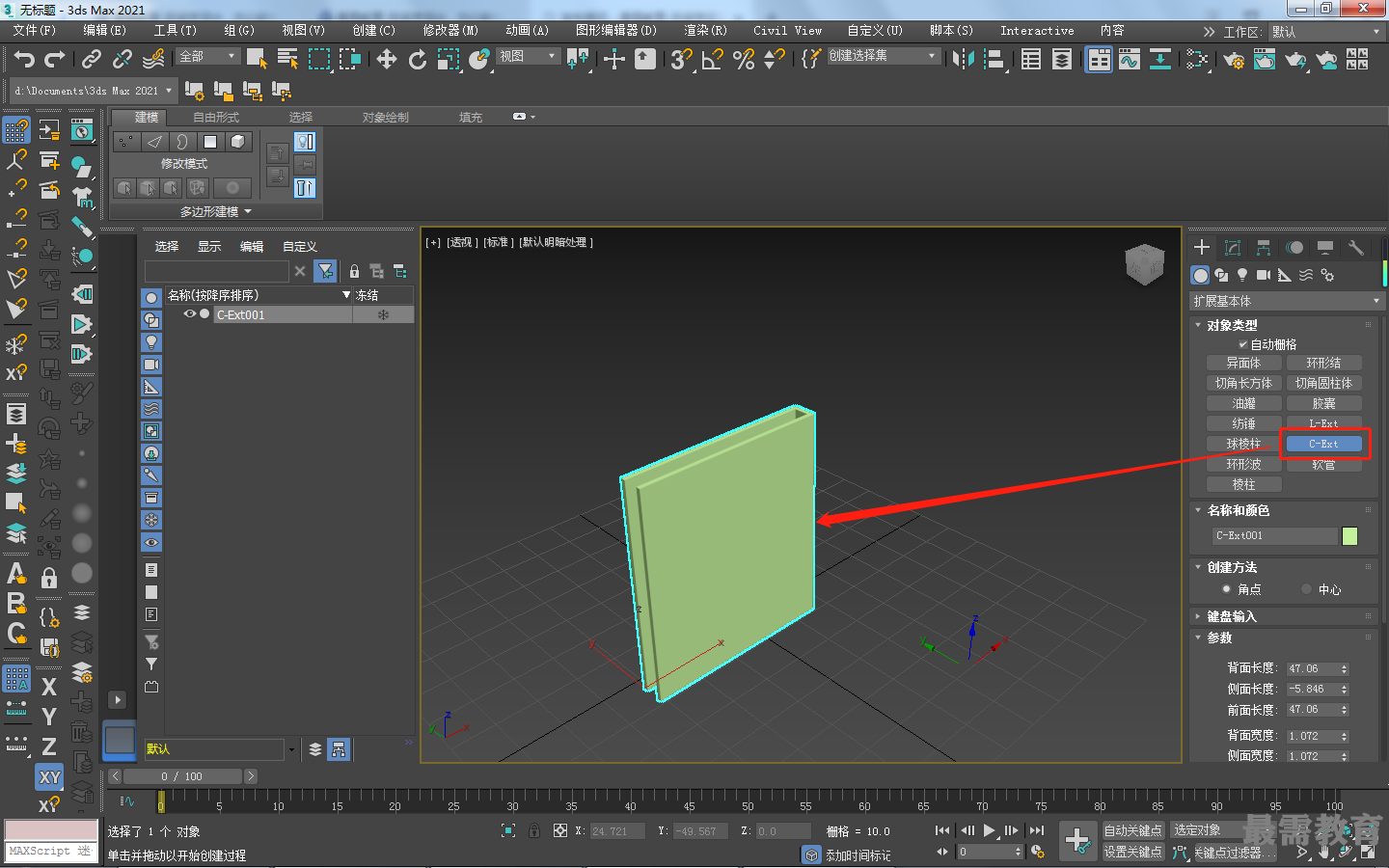Select the Move transform tool

click(387, 60)
